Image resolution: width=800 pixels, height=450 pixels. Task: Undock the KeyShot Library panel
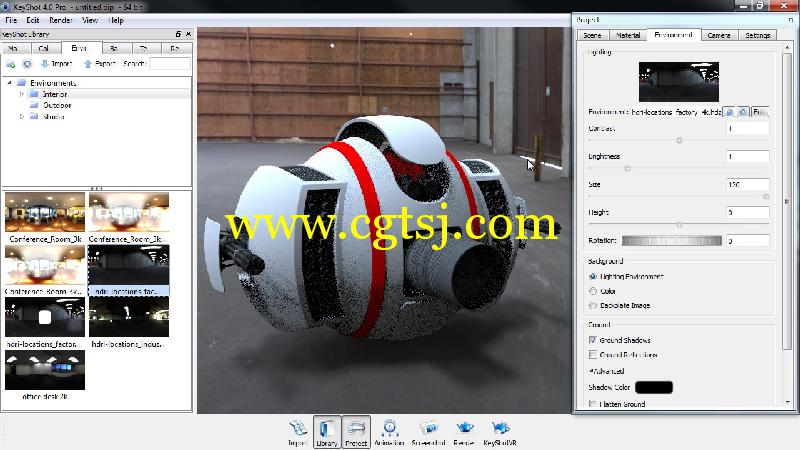click(x=178, y=34)
